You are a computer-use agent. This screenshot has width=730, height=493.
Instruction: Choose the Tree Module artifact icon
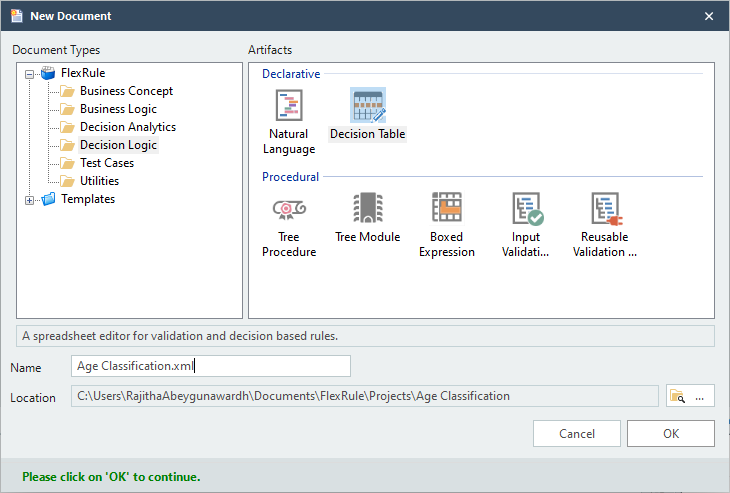(368, 208)
